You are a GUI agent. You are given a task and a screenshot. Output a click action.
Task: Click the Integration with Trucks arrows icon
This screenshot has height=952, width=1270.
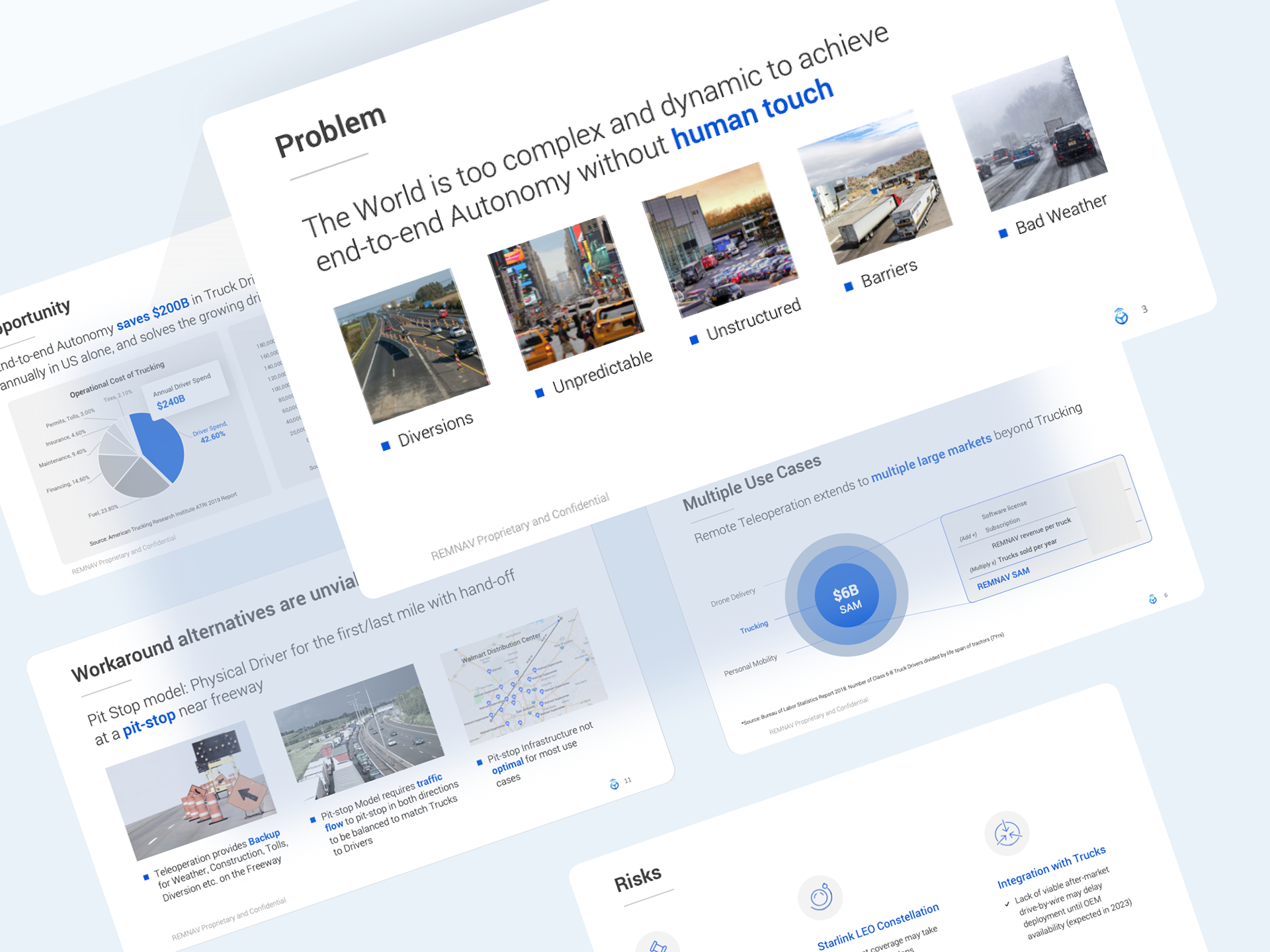(1007, 833)
